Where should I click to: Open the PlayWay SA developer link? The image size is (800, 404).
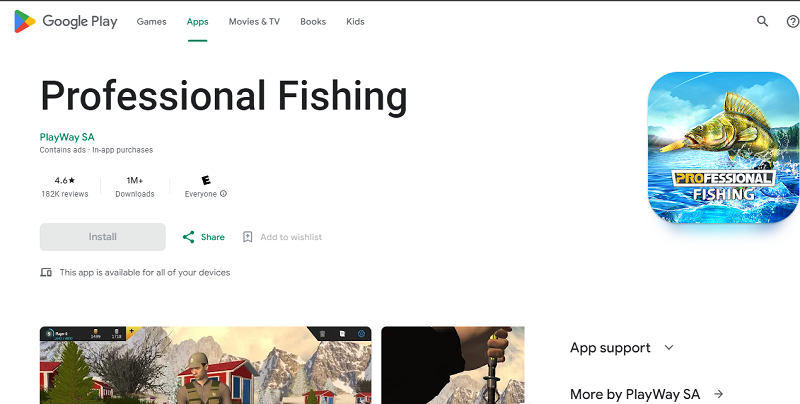pos(67,137)
